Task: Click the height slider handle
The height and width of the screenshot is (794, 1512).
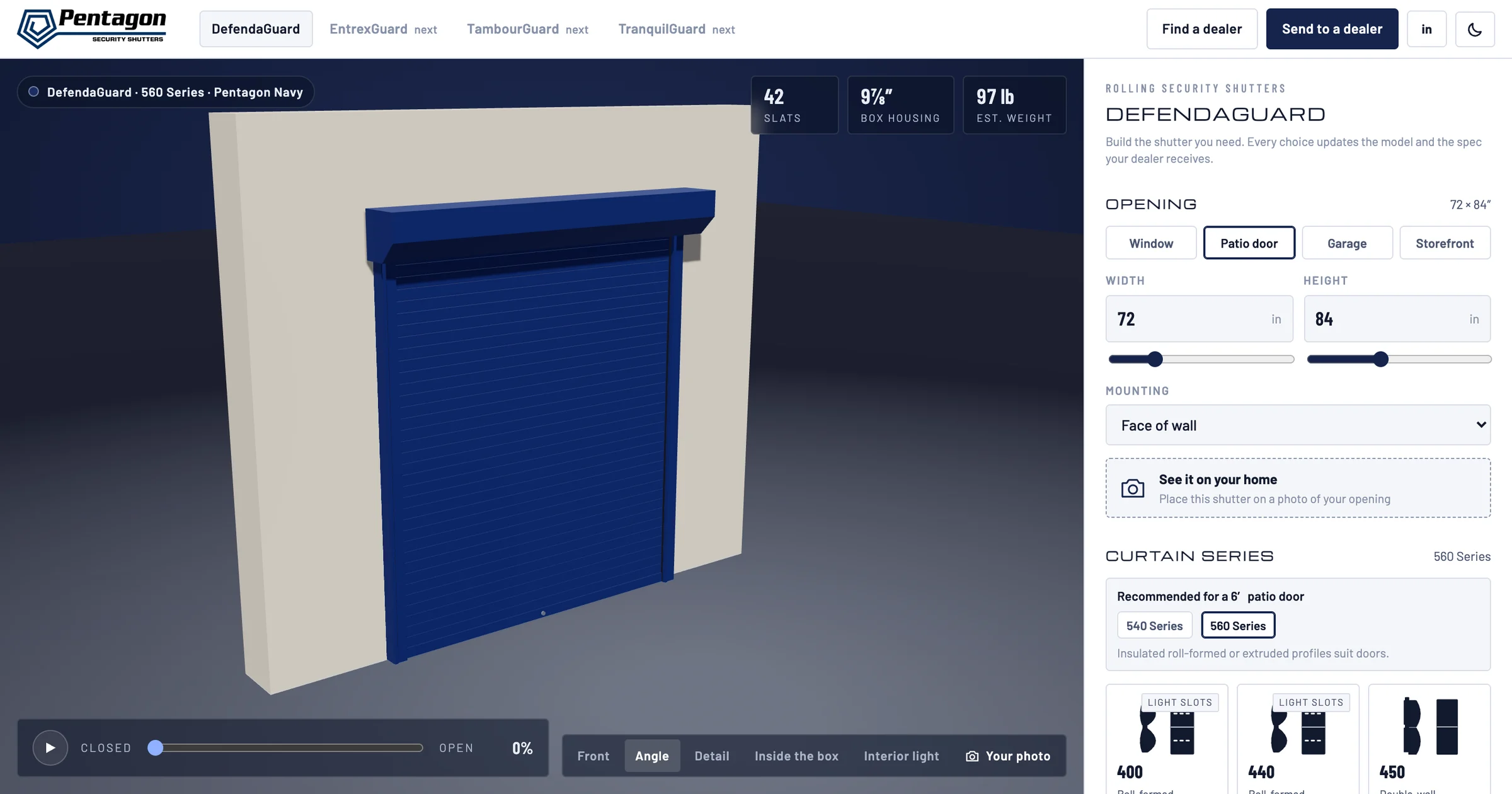Action: click(x=1381, y=359)
